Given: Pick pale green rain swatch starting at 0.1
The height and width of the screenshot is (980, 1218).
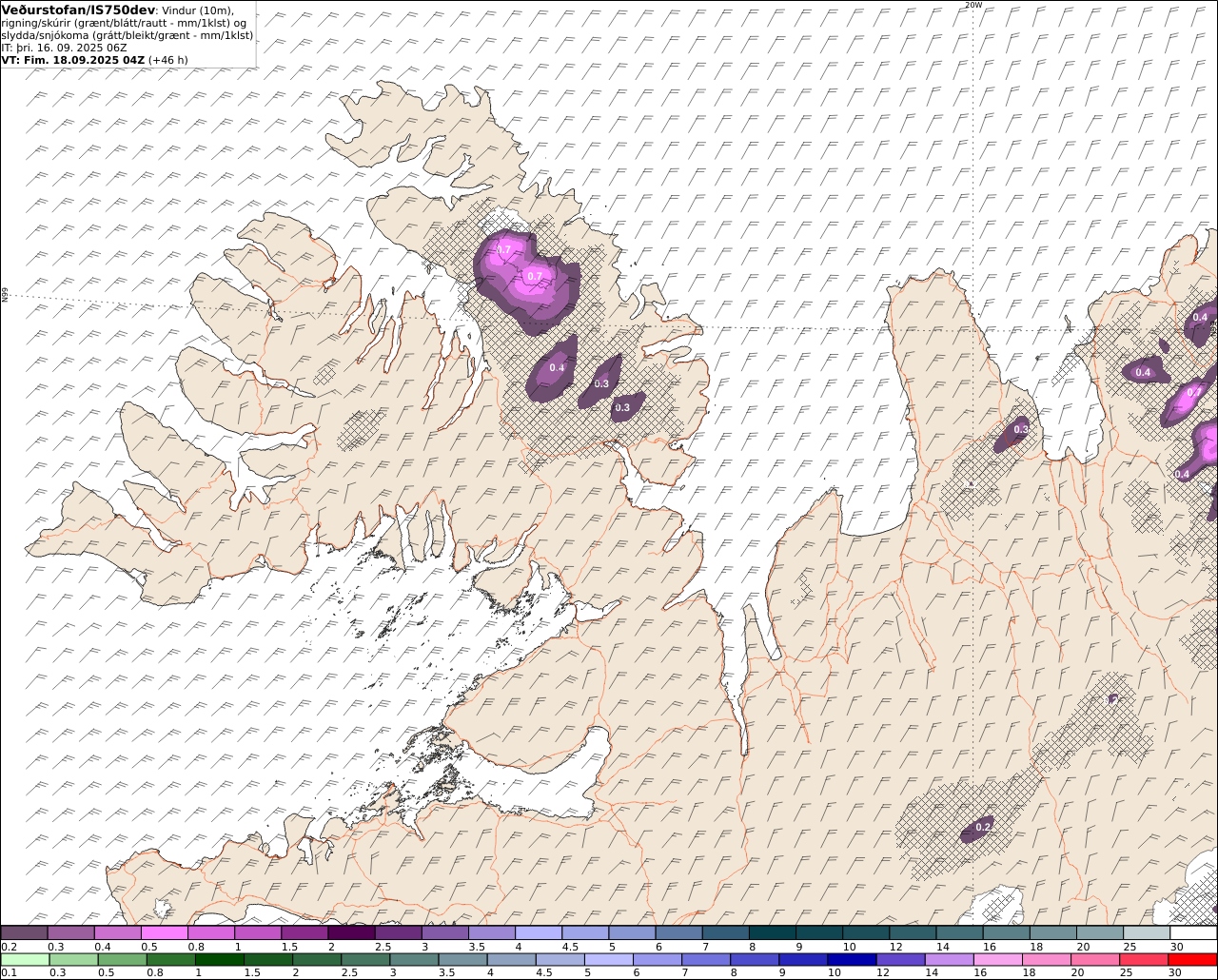Looking at the screenshot, I should tap(25, 959).
